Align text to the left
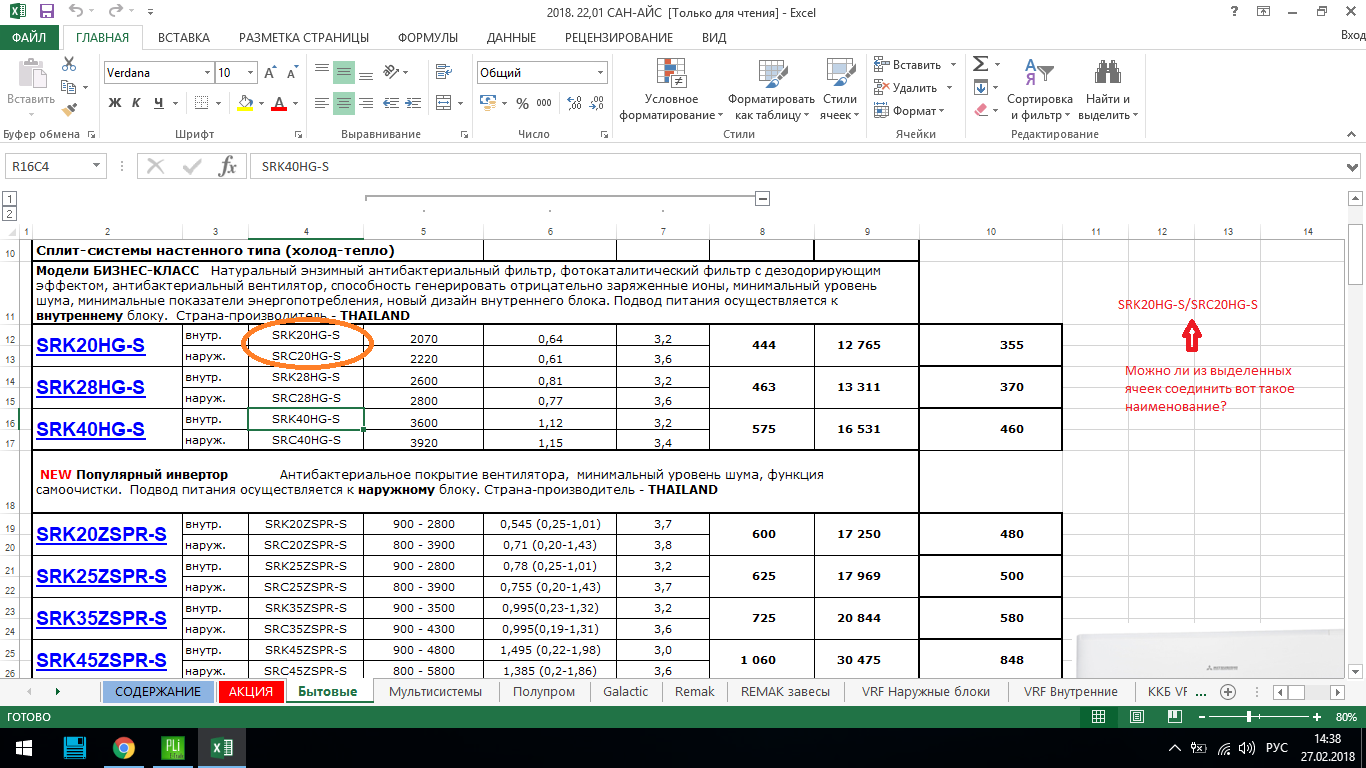The height and width of the screenshot is (768, 1366). [x=320, y=102]
